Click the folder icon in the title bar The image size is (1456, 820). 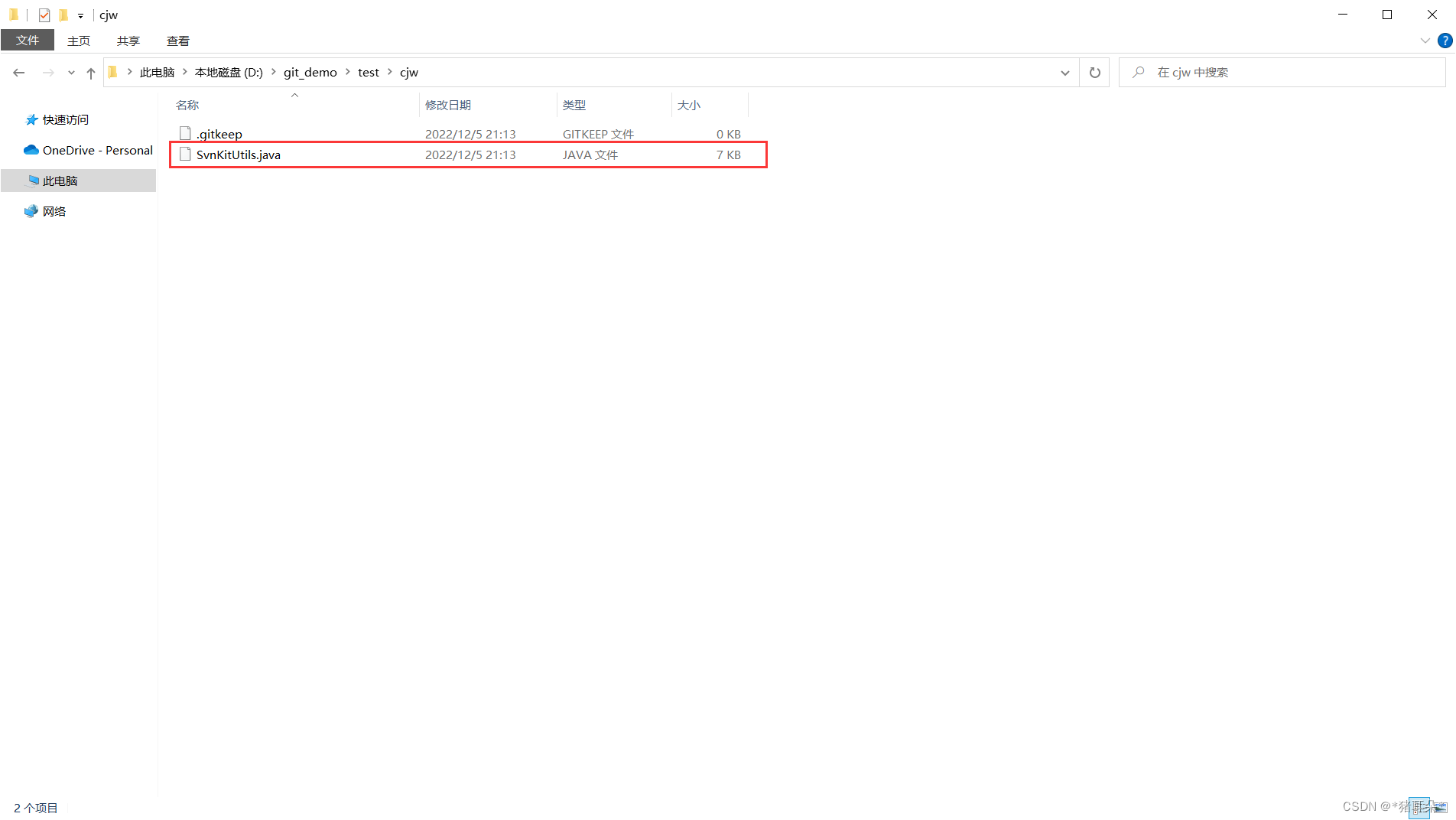[14, 15]
